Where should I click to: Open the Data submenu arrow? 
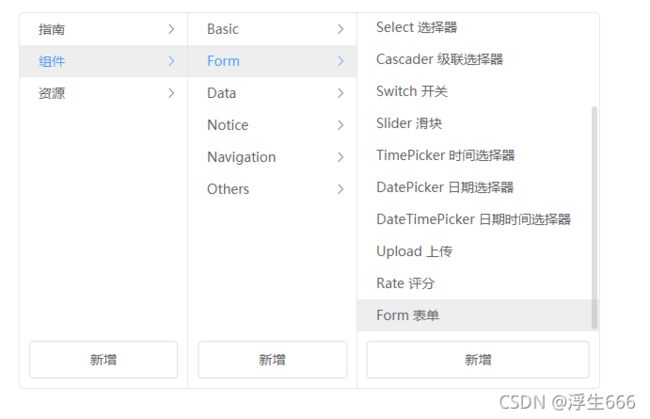point(340,93)
